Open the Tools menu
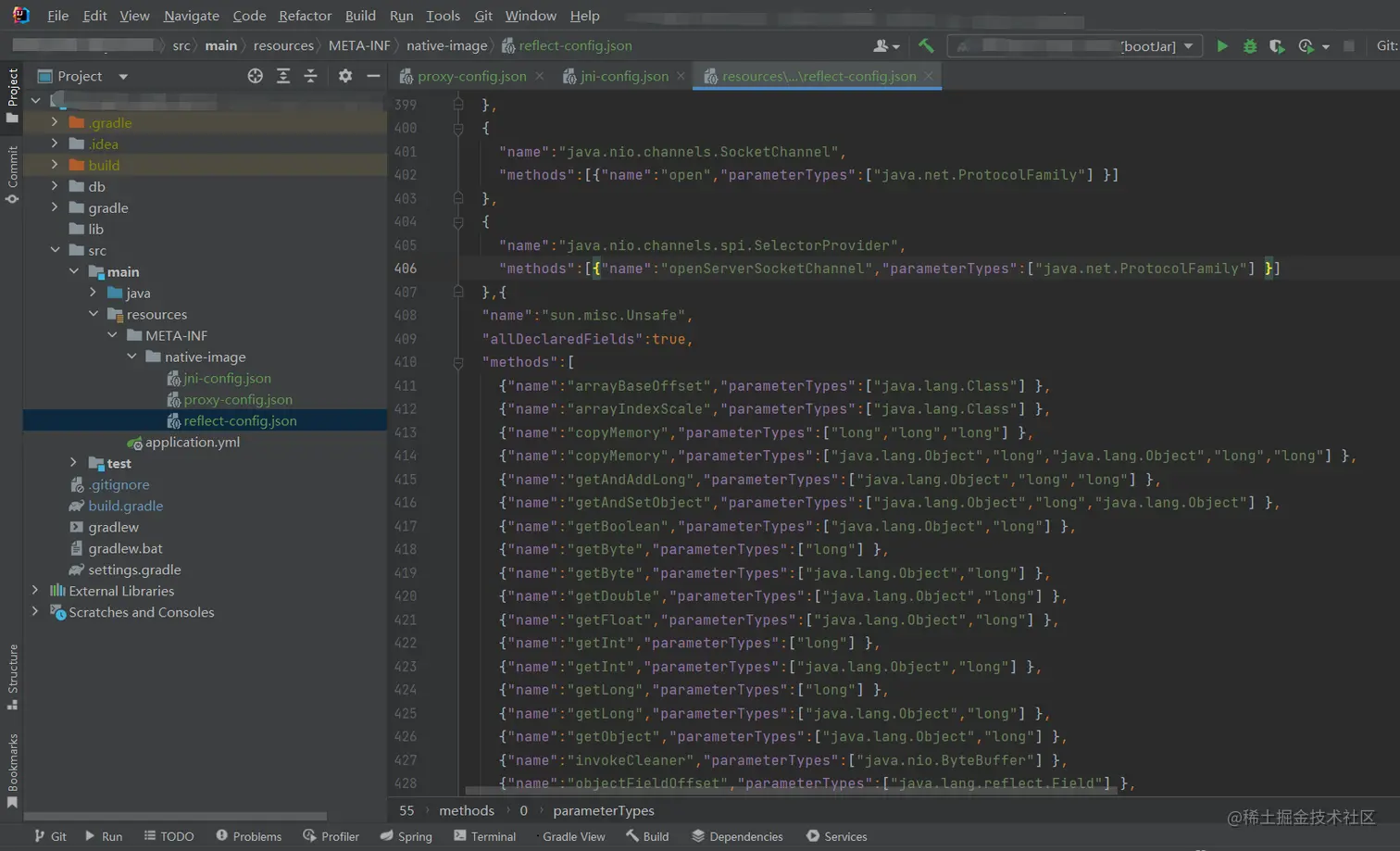 (x=443, y=16)
